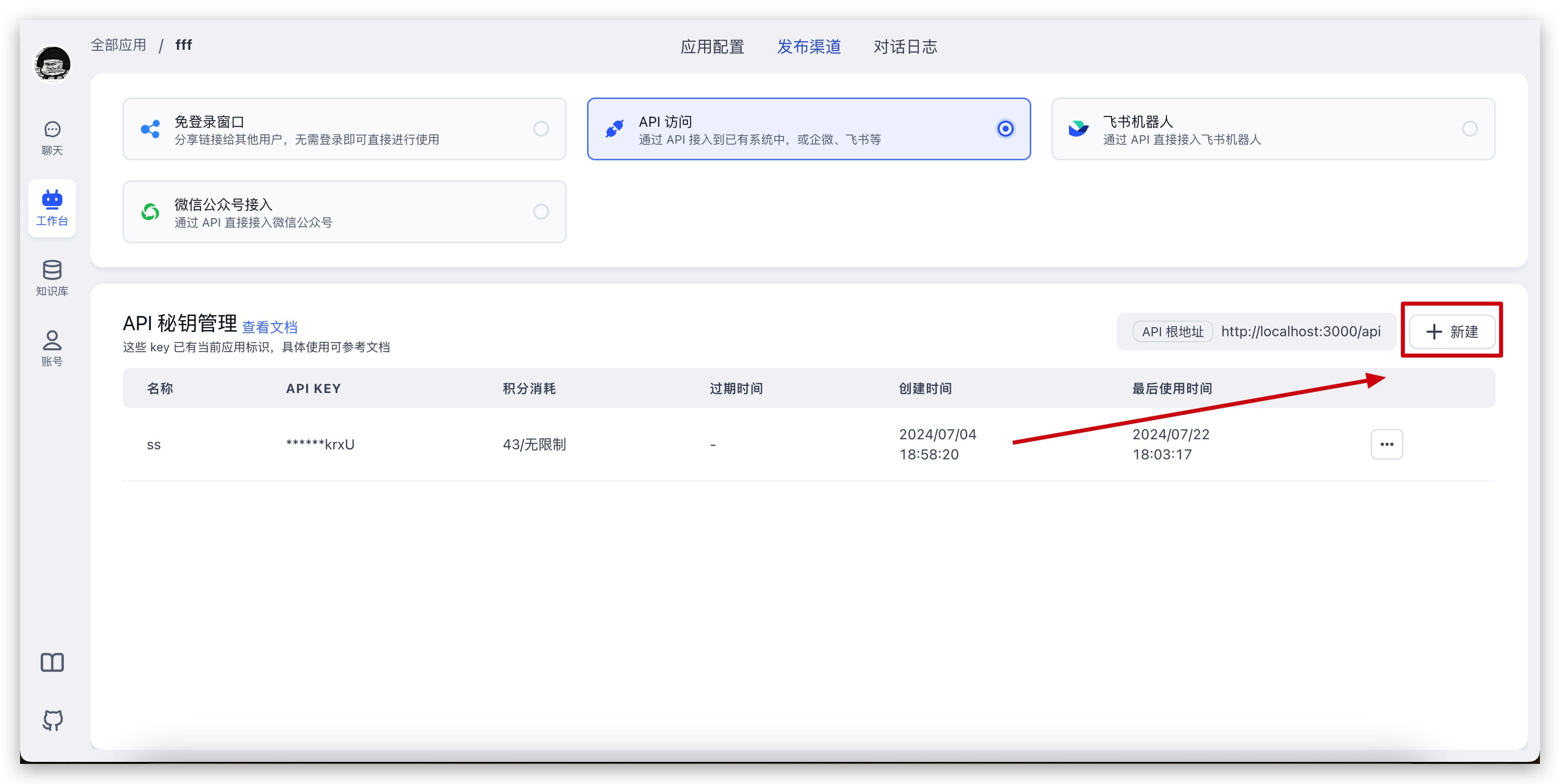Open the three-dot menu for key ss

1387,444
